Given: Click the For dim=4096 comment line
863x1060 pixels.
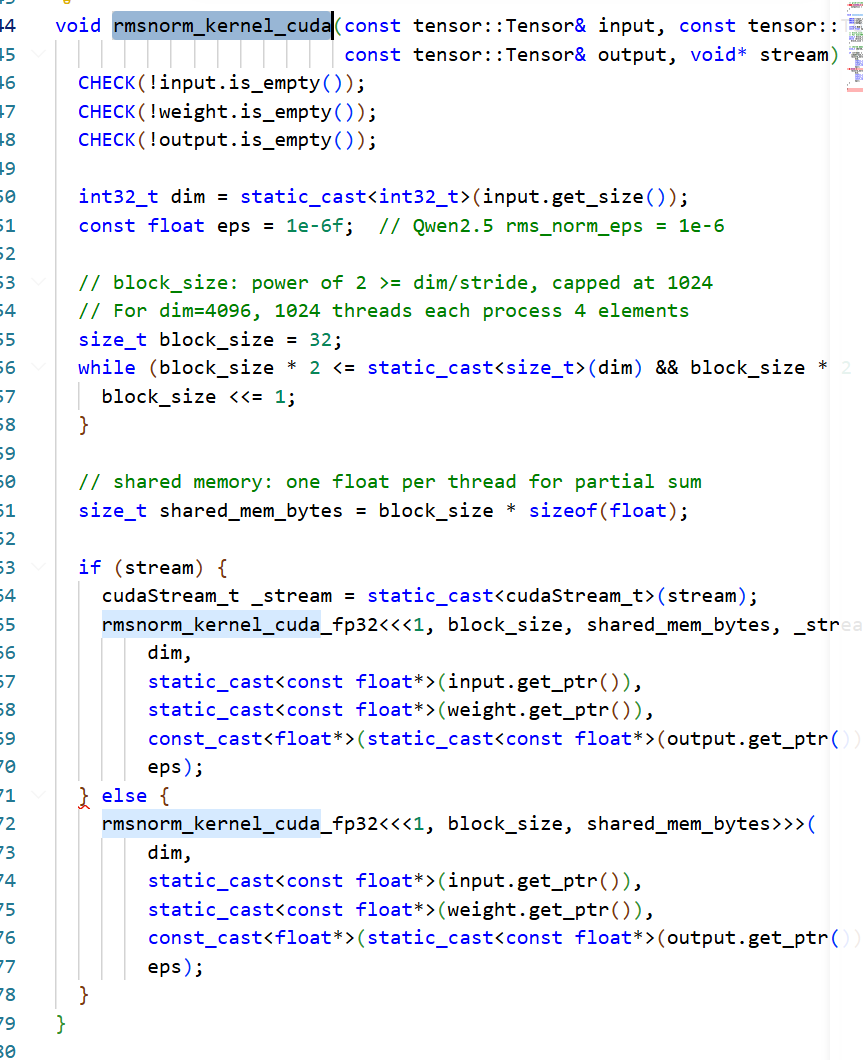Looking at the screenshot, I should [384, 311].
